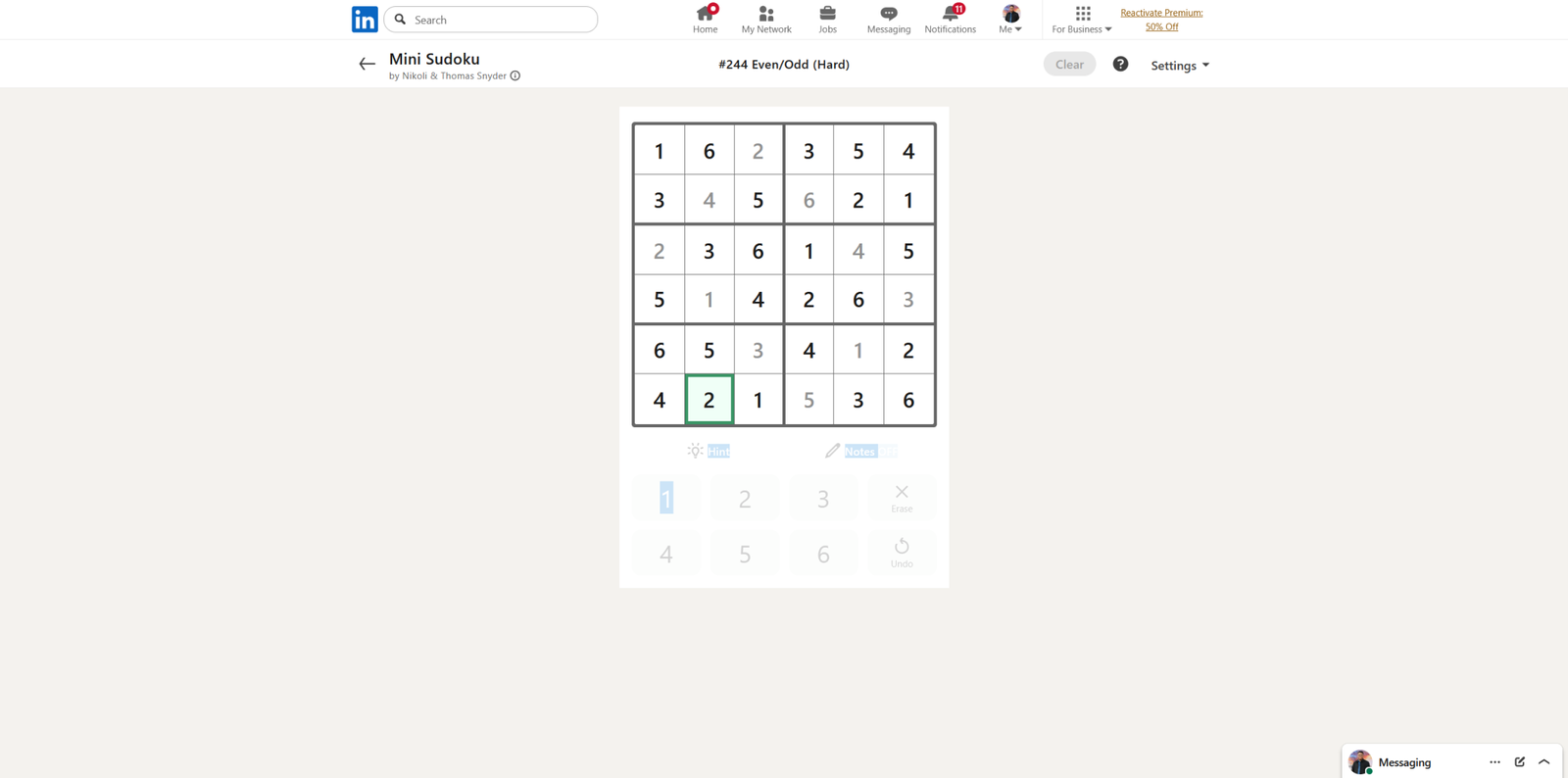The width and height of the screenshot is (1568, 778).
Task: Click the Hint lightbulb button
Action: (709, 451)
